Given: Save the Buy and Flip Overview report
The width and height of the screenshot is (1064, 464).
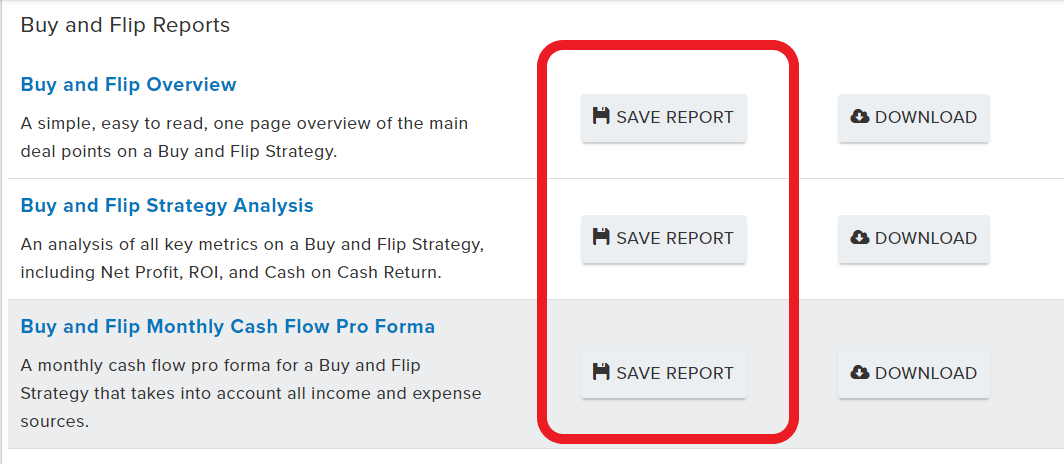Looking at the screenshot, I should [x=664, y=117].
